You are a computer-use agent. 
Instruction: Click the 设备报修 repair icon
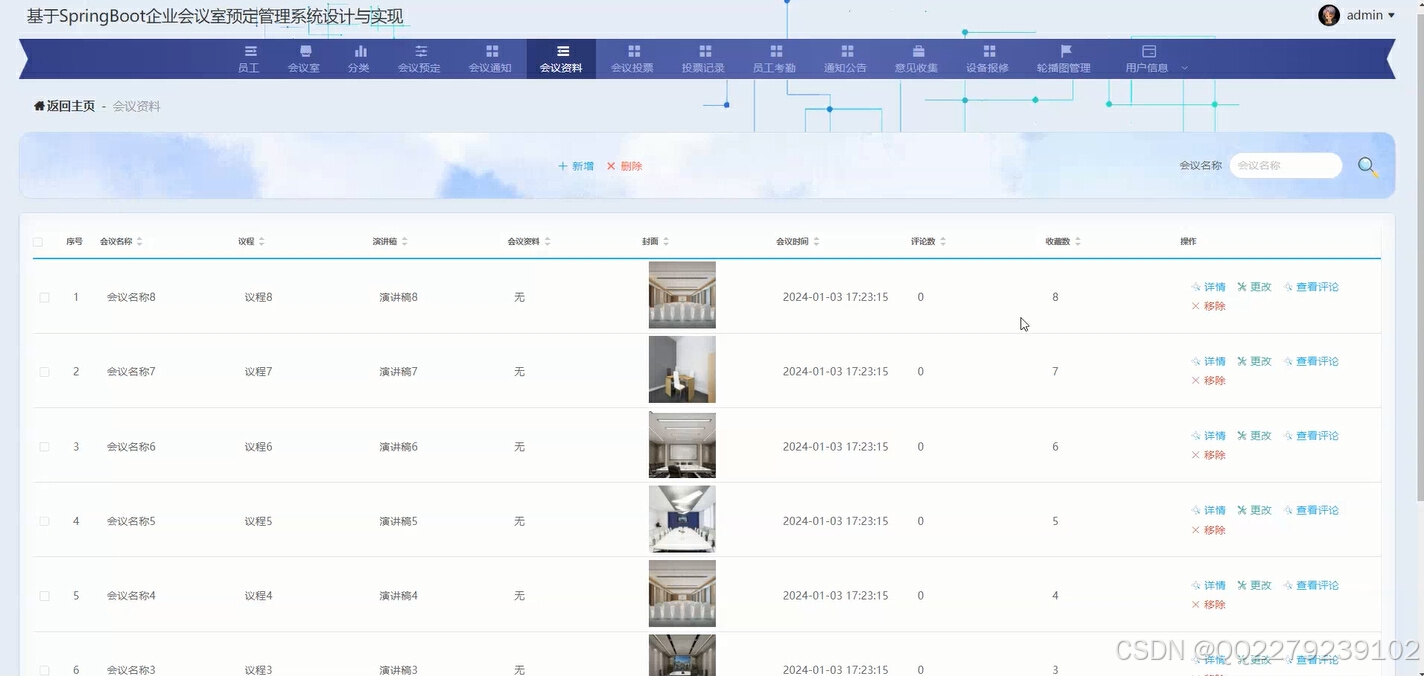987,50
